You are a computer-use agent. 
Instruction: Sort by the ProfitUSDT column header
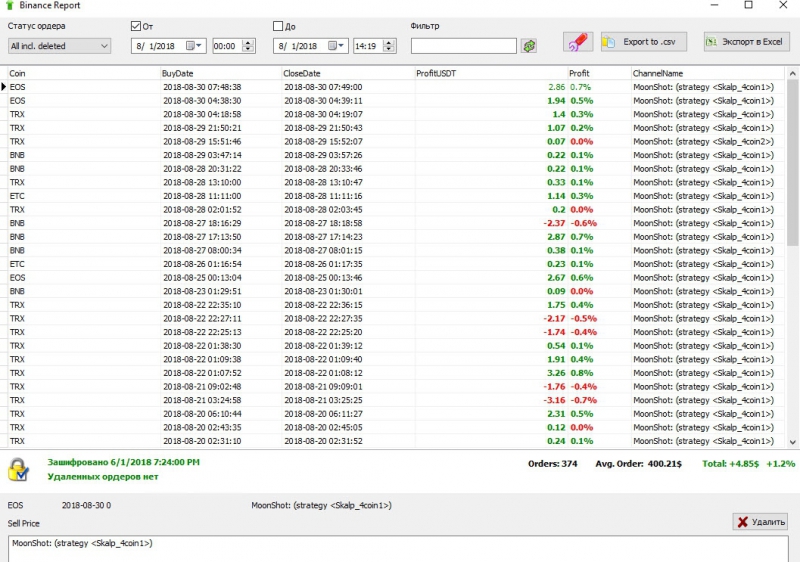491,73
